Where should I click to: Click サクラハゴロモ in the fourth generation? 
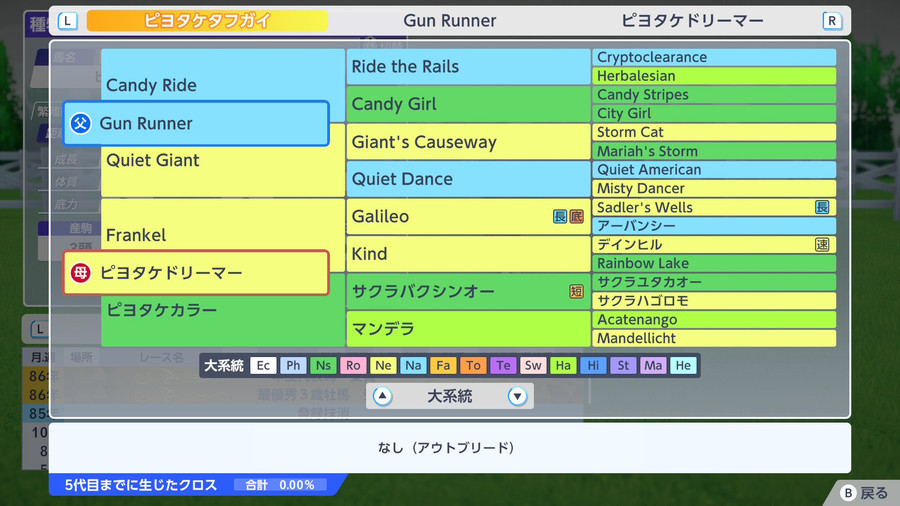[x=714, y=301]
